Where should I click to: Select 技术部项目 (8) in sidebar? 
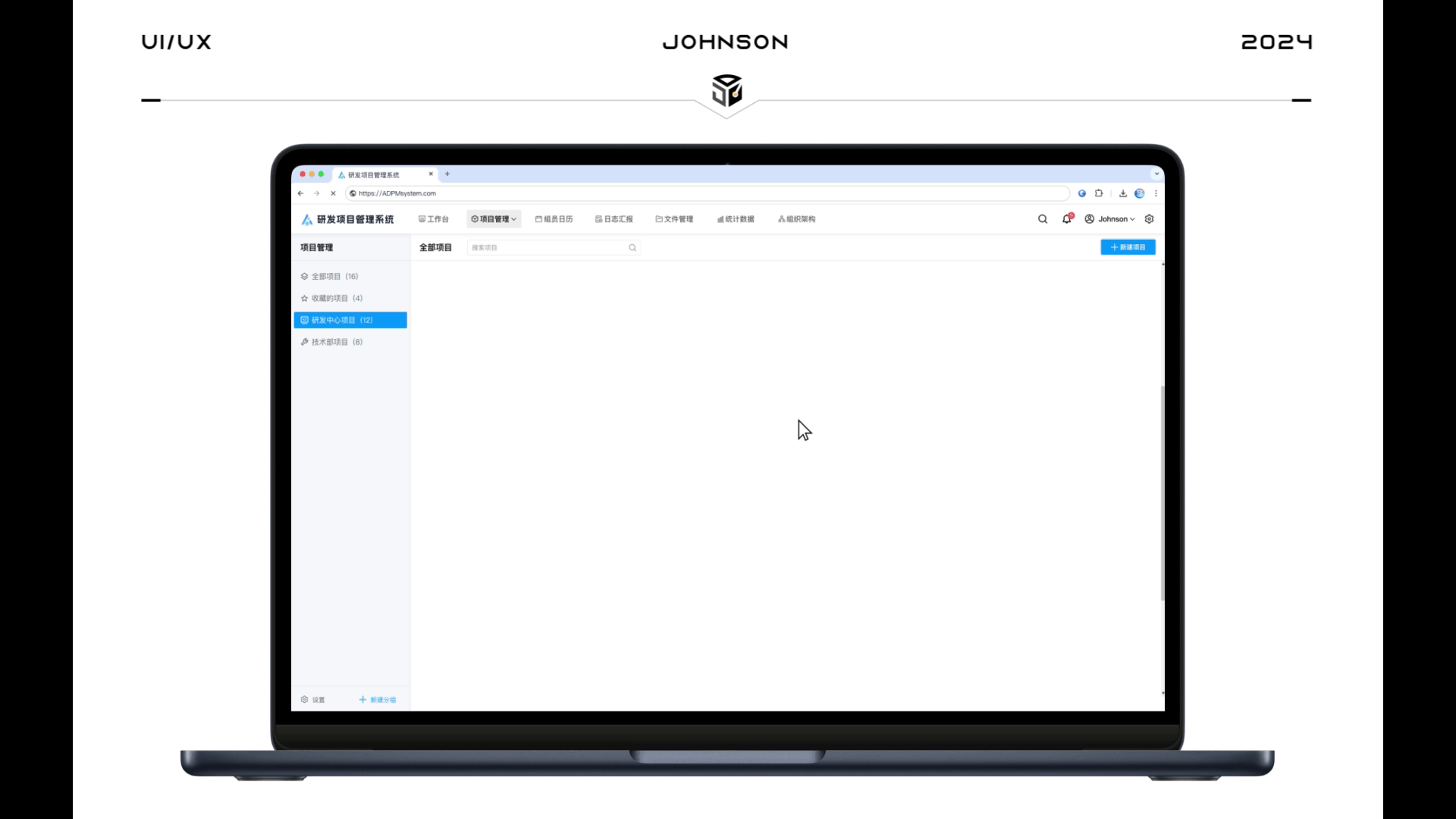[350, 342]
